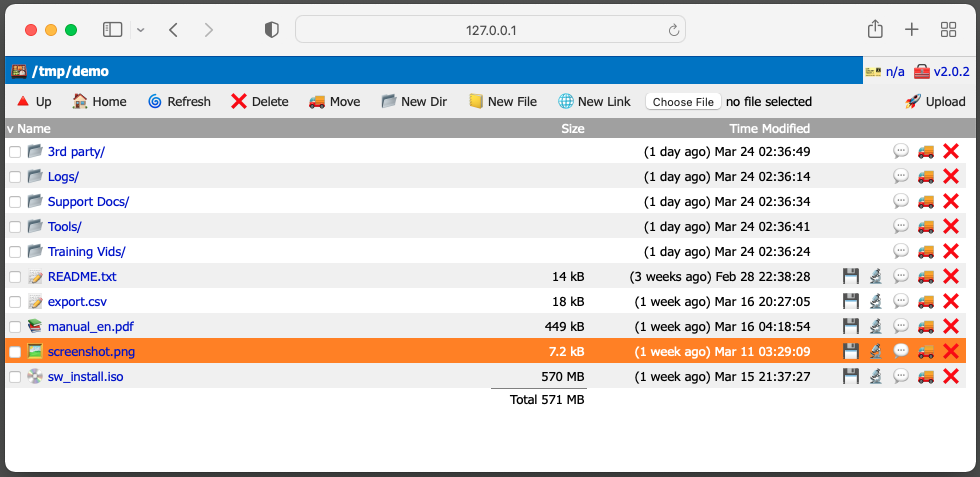Image resolution: width=980 pixels, height=477 pixels.
Task: Open README.txt file link
Action: pos(82,276)
